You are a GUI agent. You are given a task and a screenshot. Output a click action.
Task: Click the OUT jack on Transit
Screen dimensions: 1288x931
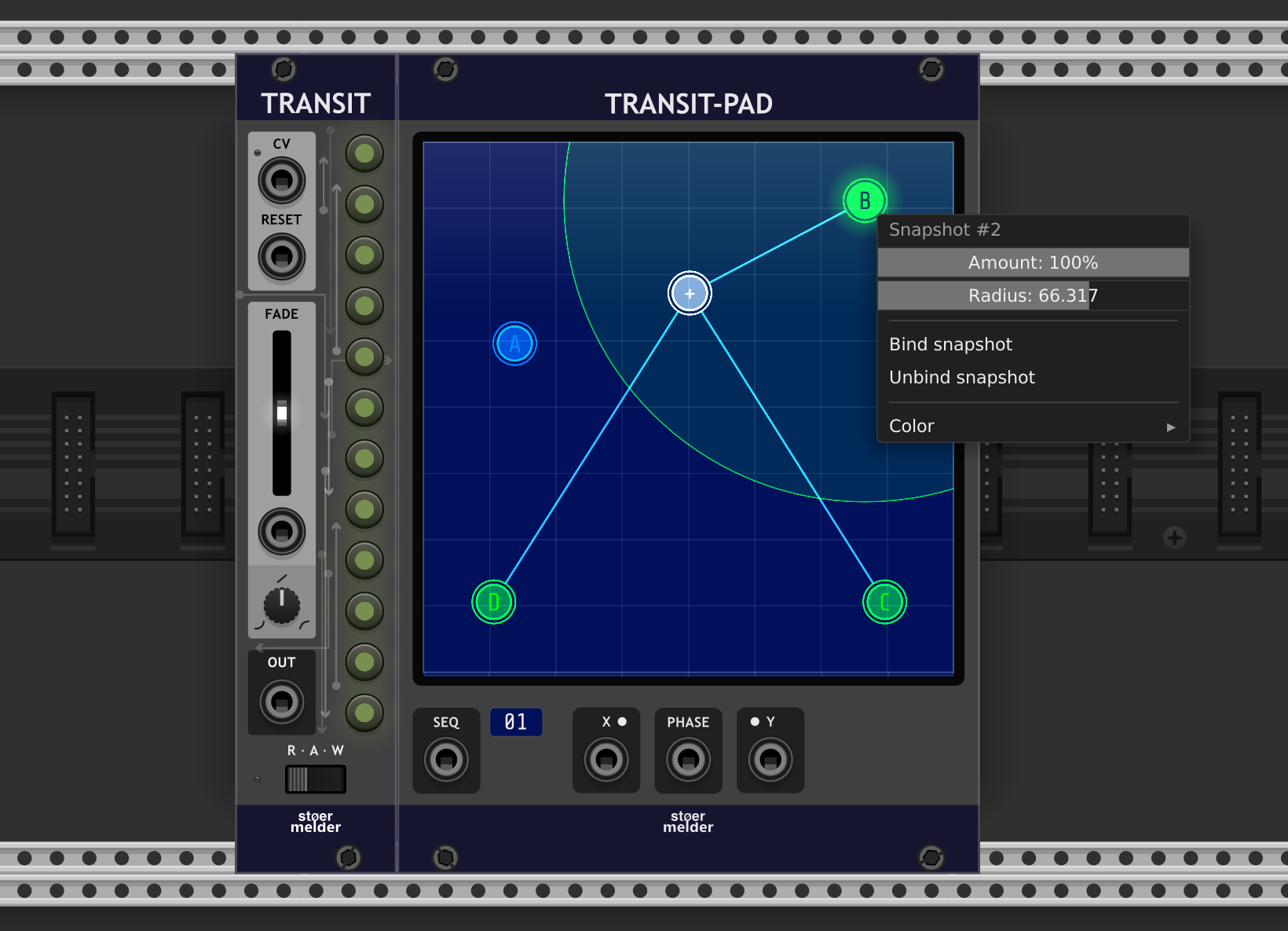[281, 702]
